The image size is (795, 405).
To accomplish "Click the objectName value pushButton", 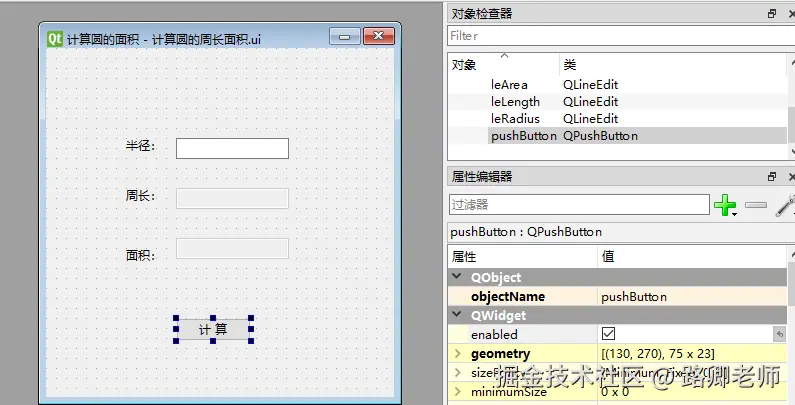I will click(634, 297).
